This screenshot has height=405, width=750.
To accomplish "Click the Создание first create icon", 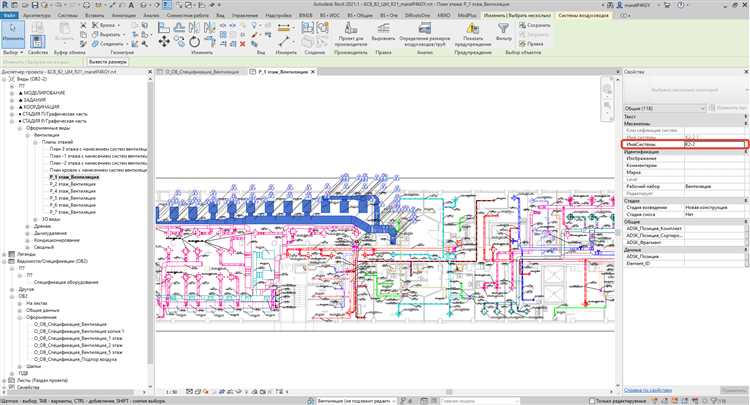I will (308, 28).
